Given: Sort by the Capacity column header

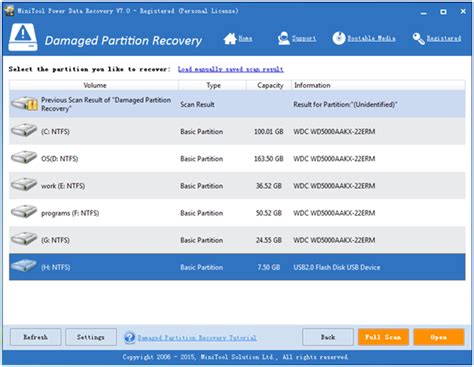Looking at the screenshot, I should tap(270, 85).
